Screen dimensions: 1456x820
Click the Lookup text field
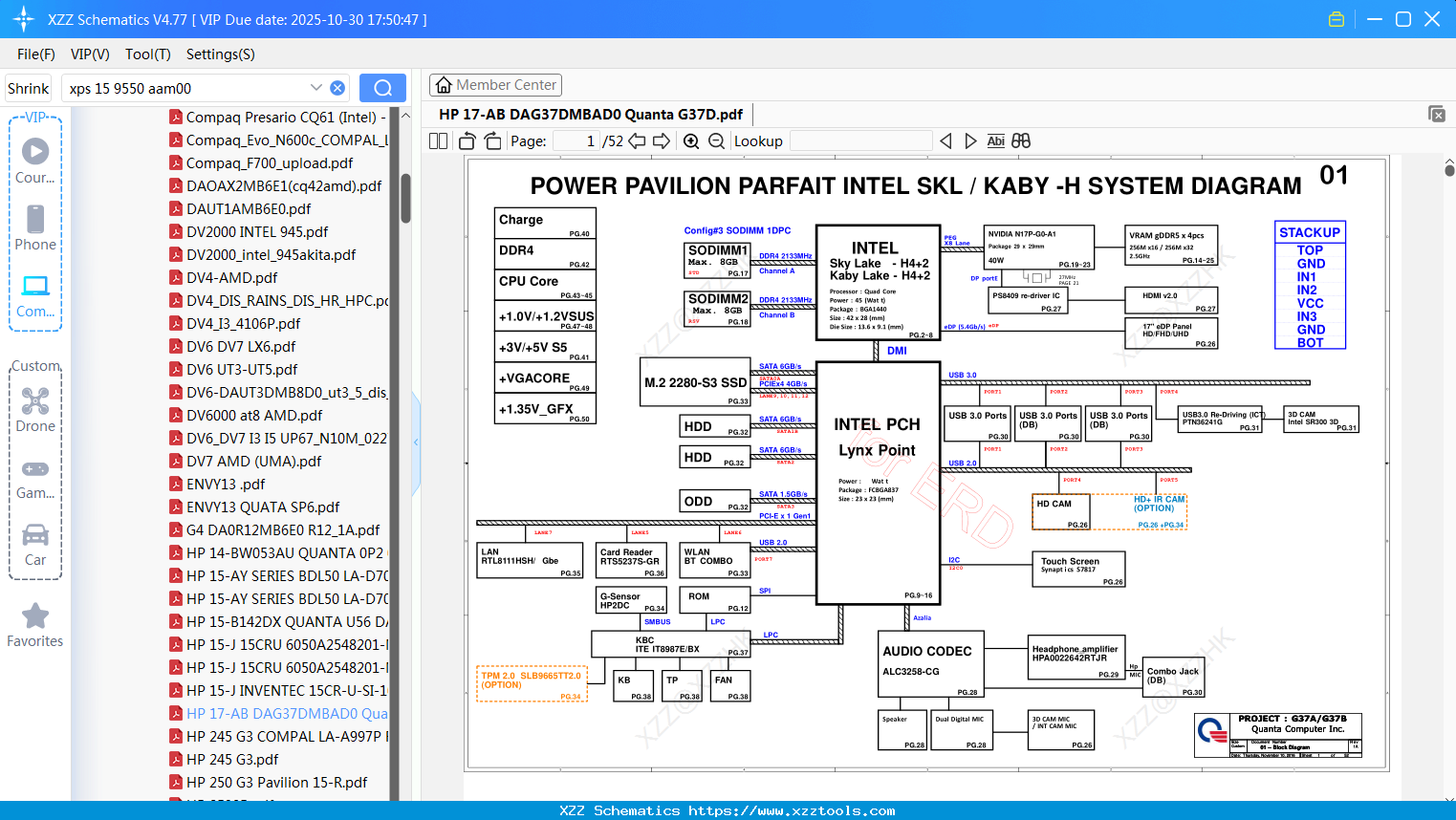tap(860, 140)
